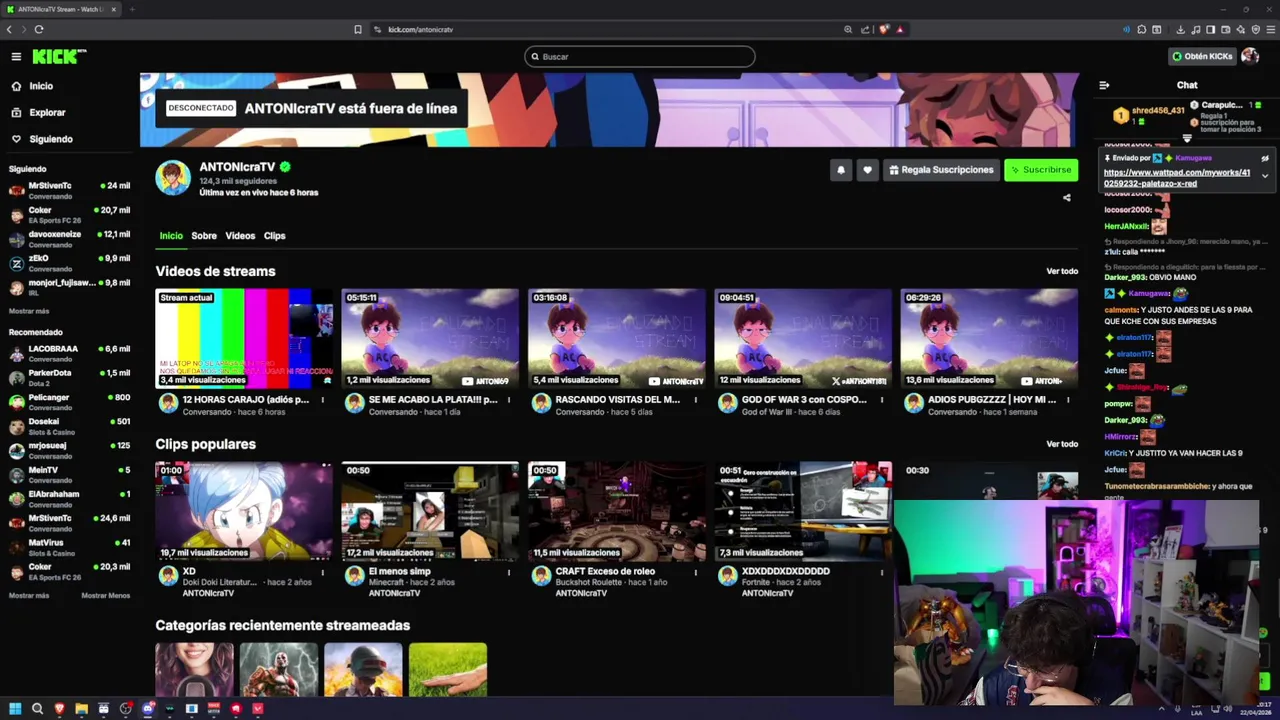Go to Inicio in sidebar
Screen dimensions: 1280x720
click(41, 86)
